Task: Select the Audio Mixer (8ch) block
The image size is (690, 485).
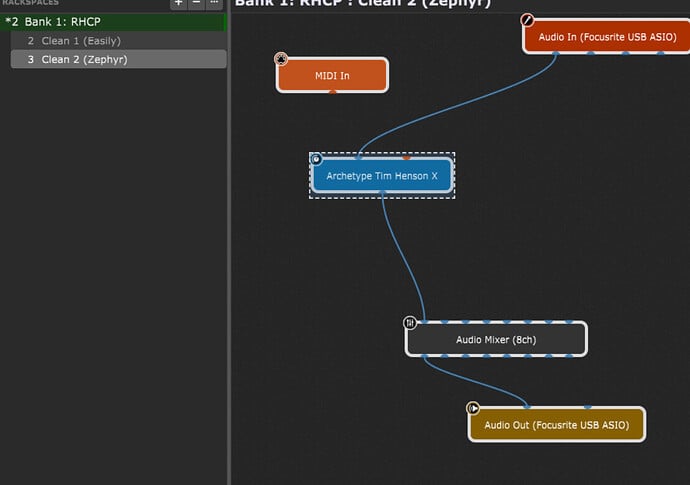Action: tap(496, 340)
